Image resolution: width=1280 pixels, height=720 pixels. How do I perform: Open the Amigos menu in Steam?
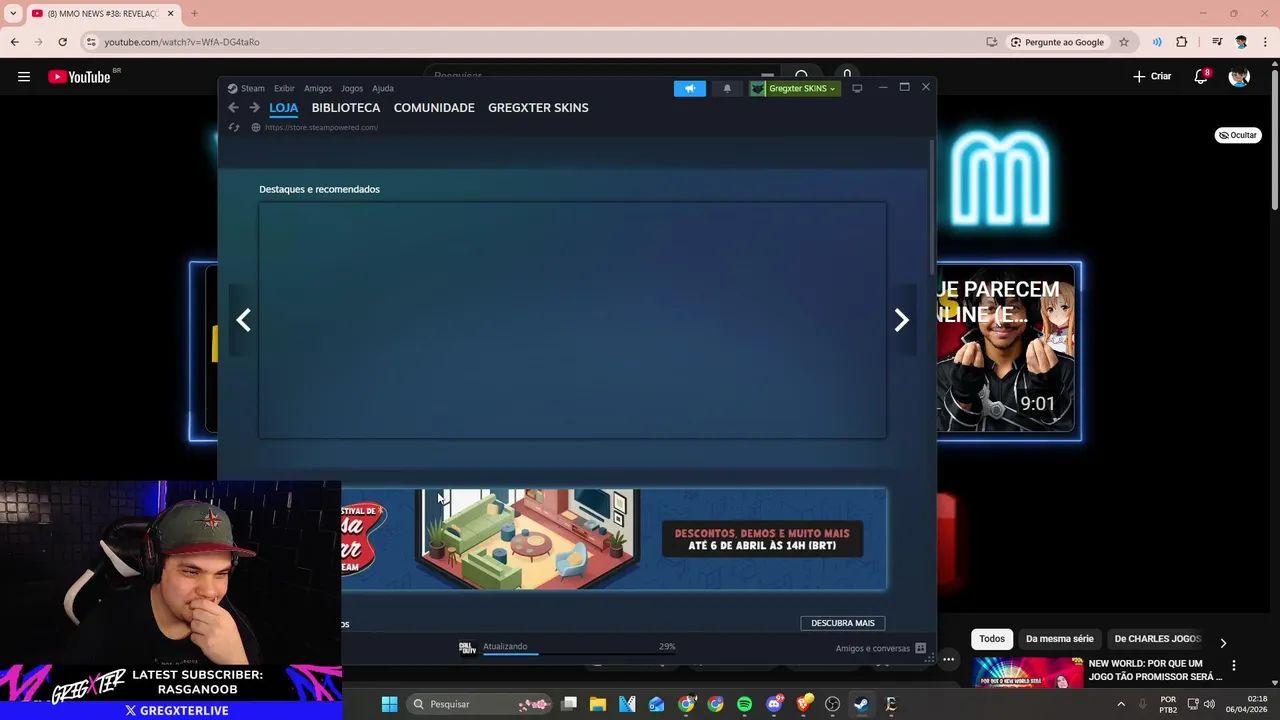pyautogui.click(x=318, y=88)
